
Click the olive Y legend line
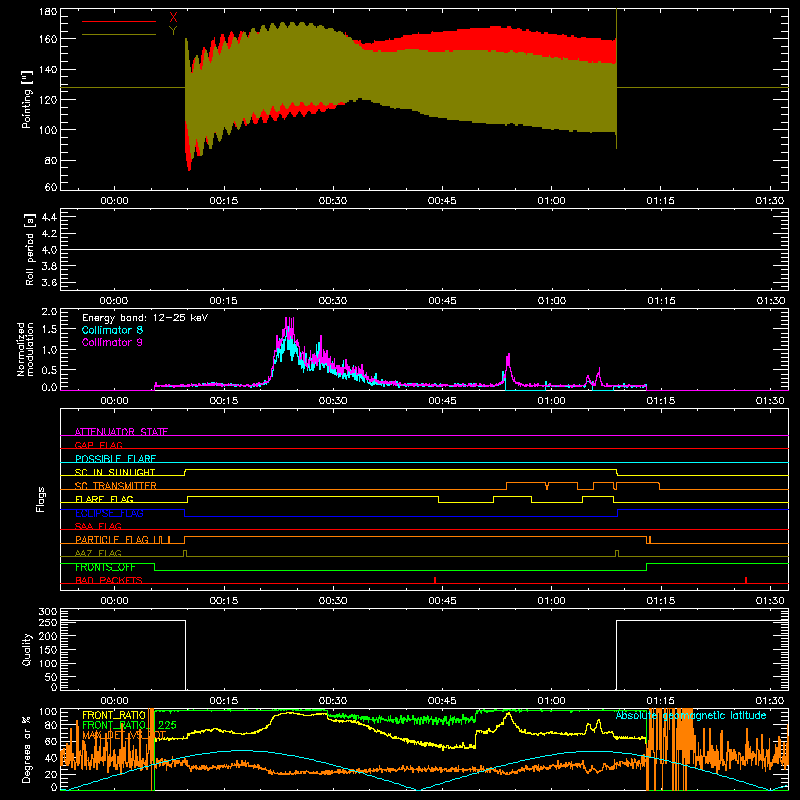(x=119, y=35)
